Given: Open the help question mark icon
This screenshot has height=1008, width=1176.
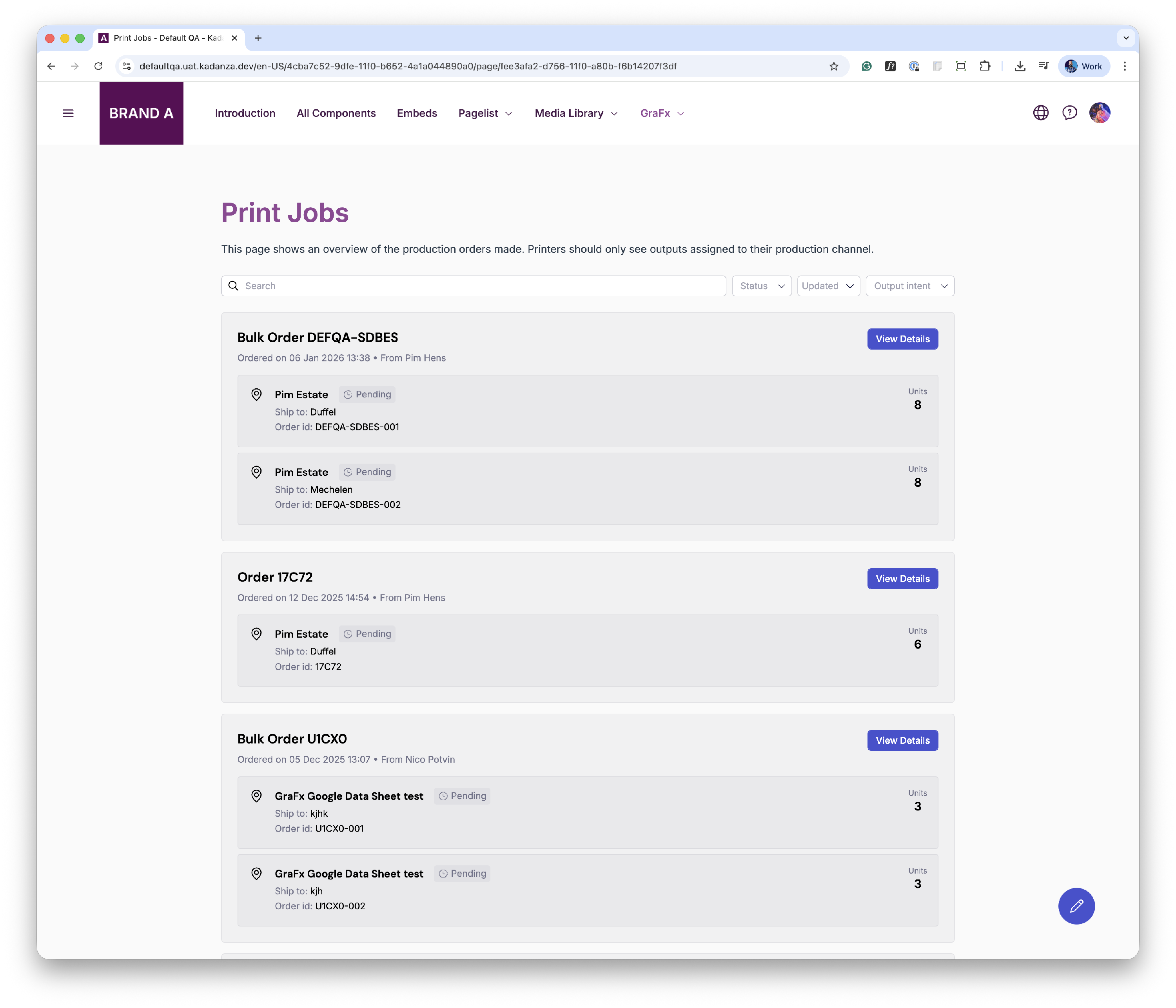Looking at the screenshot, I should click(1069, 113).
